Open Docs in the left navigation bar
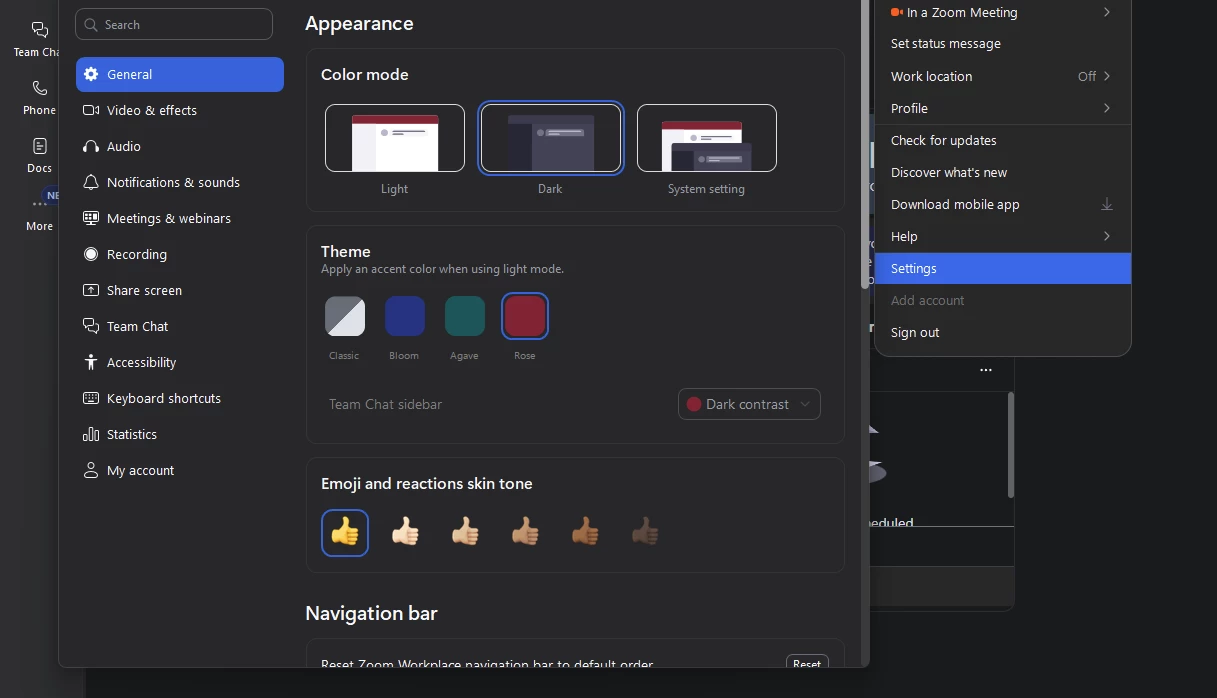Screen dimensions: 1217x698 point(39,156)
